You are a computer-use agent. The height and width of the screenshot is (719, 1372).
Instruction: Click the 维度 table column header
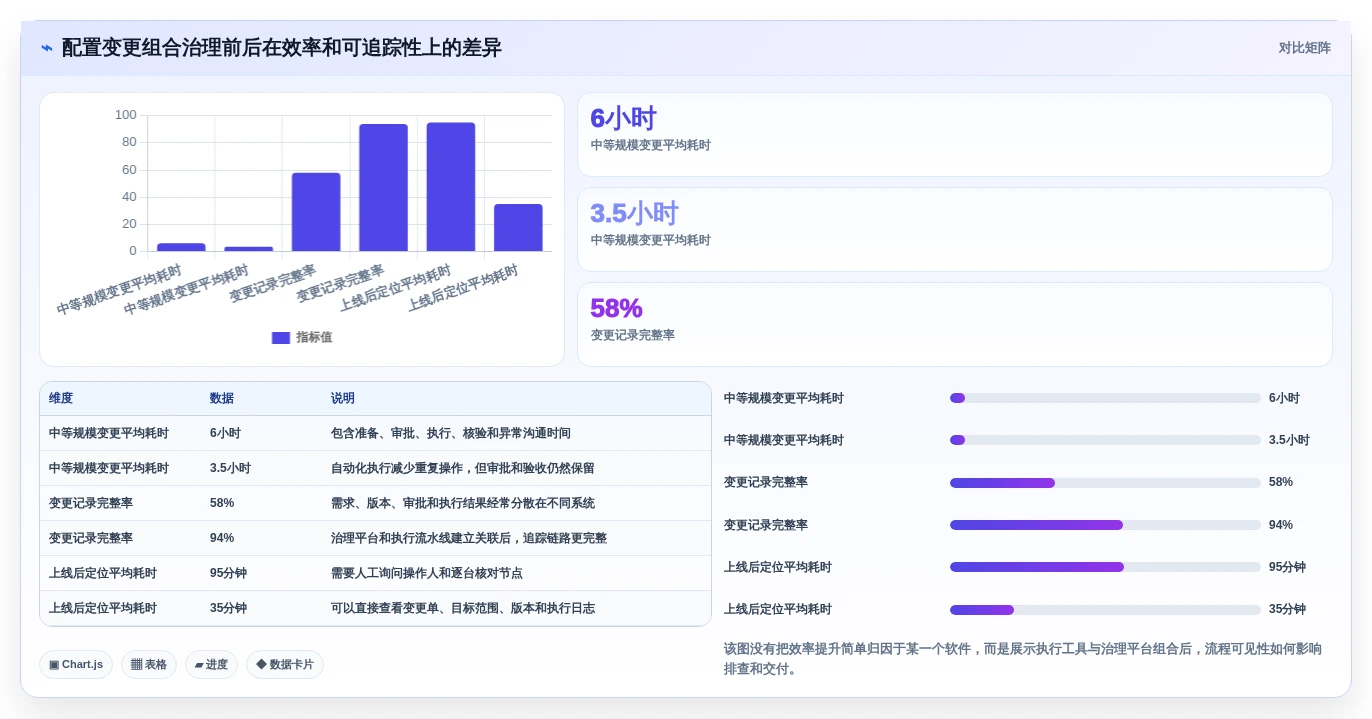pyautogui.click(x=61, y=398)
